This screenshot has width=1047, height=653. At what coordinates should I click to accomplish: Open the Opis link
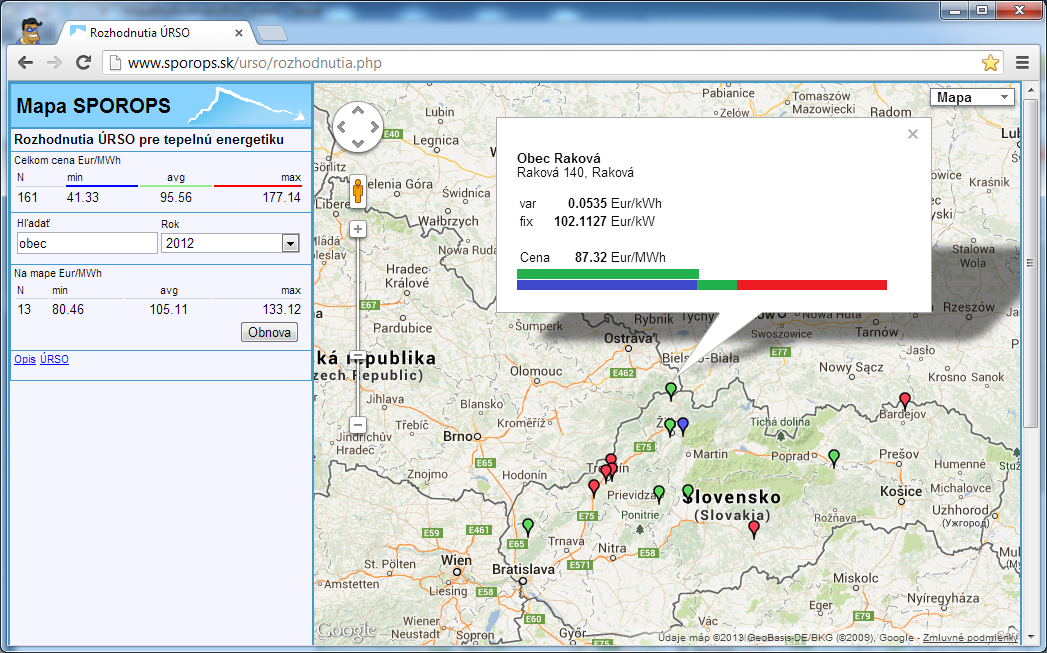pyautogui.click(x=25, y=359)
